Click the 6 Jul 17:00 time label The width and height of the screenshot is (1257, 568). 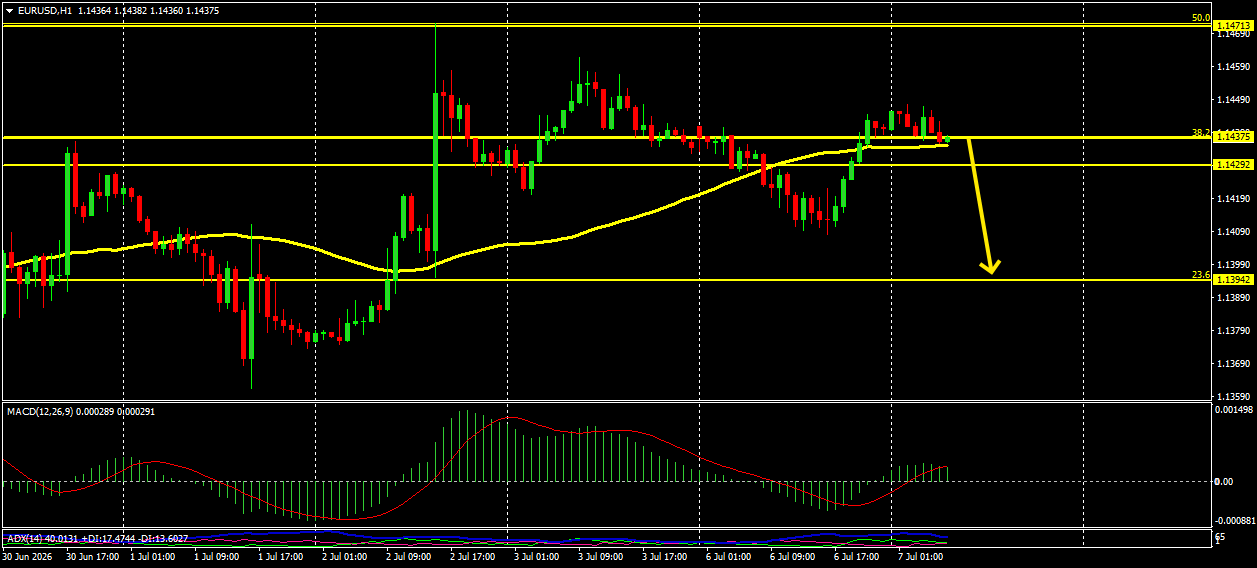click(x=858, y=555)
